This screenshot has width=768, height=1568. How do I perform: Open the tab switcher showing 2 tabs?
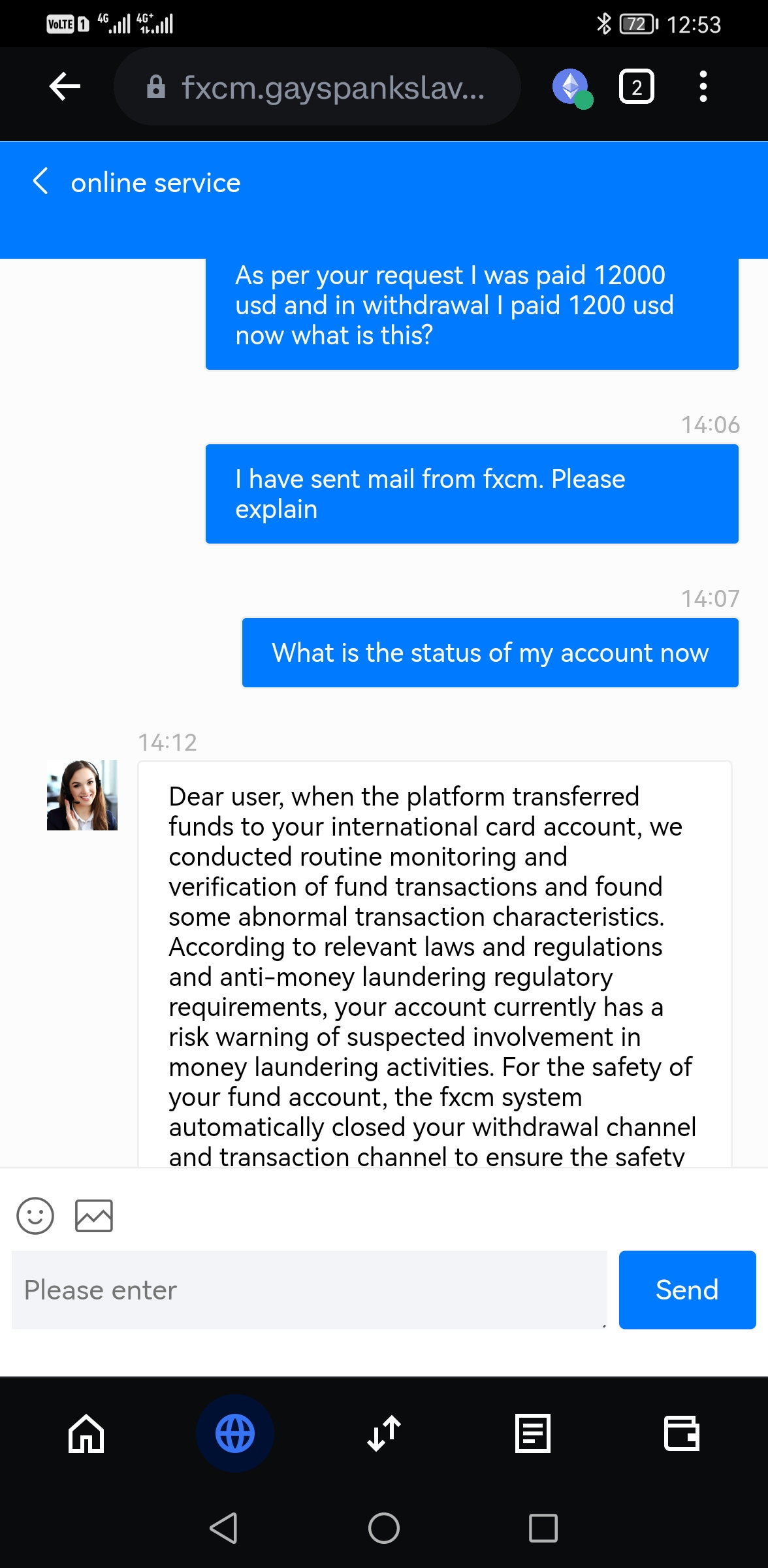coord(636,87)
